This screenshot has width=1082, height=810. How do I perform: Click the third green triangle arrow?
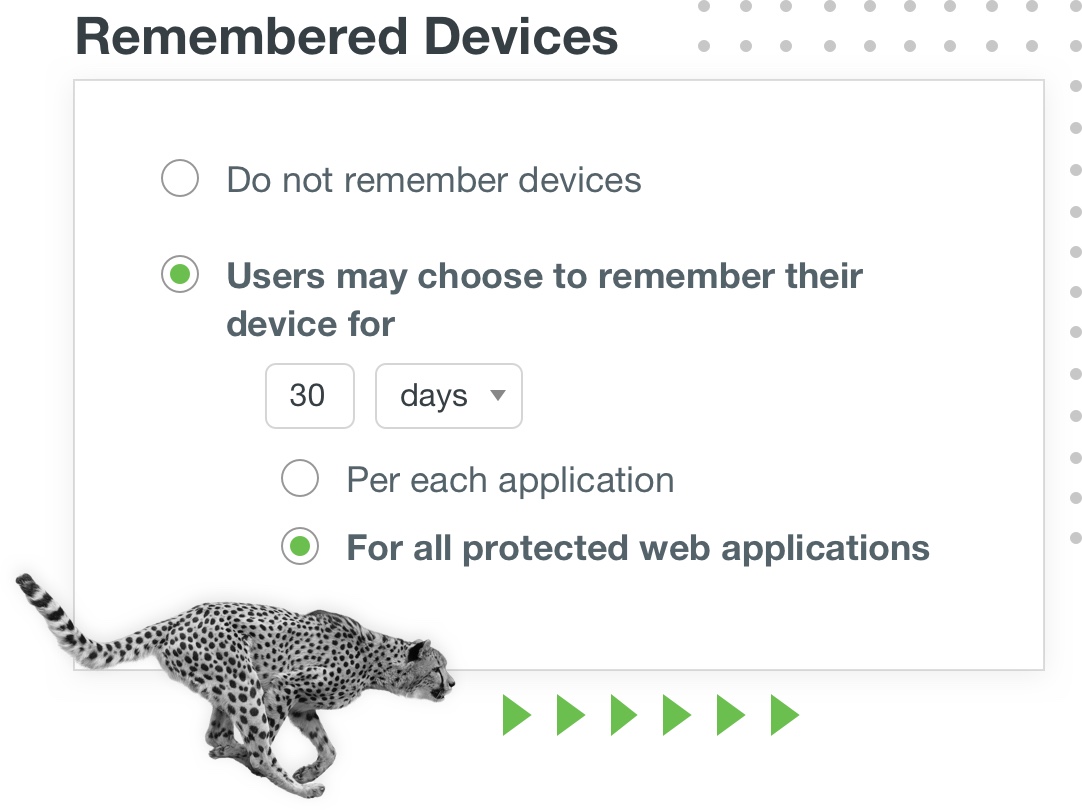pos(624,716)
